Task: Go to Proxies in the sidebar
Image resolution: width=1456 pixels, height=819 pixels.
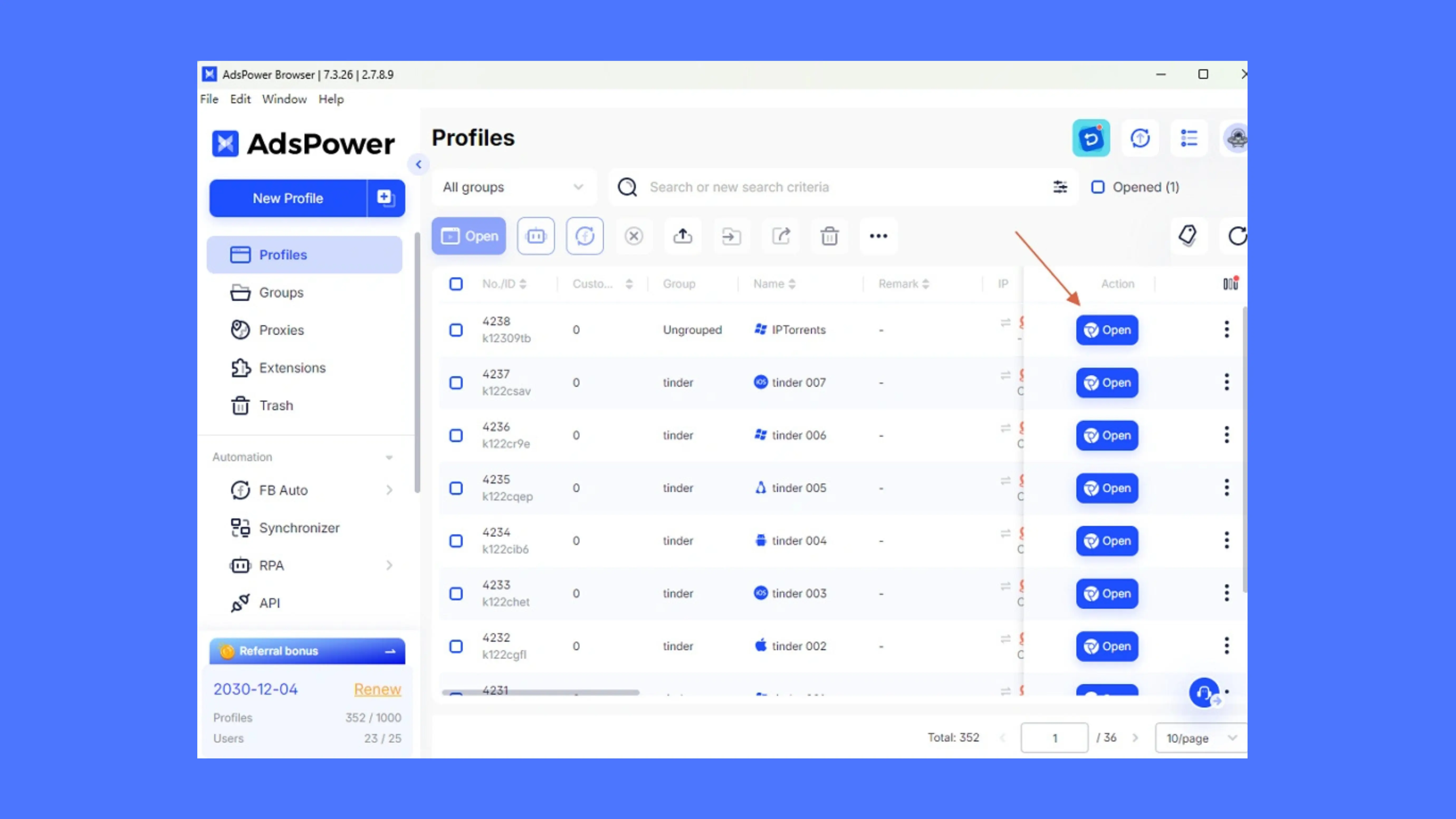Action: click(305, 330)
